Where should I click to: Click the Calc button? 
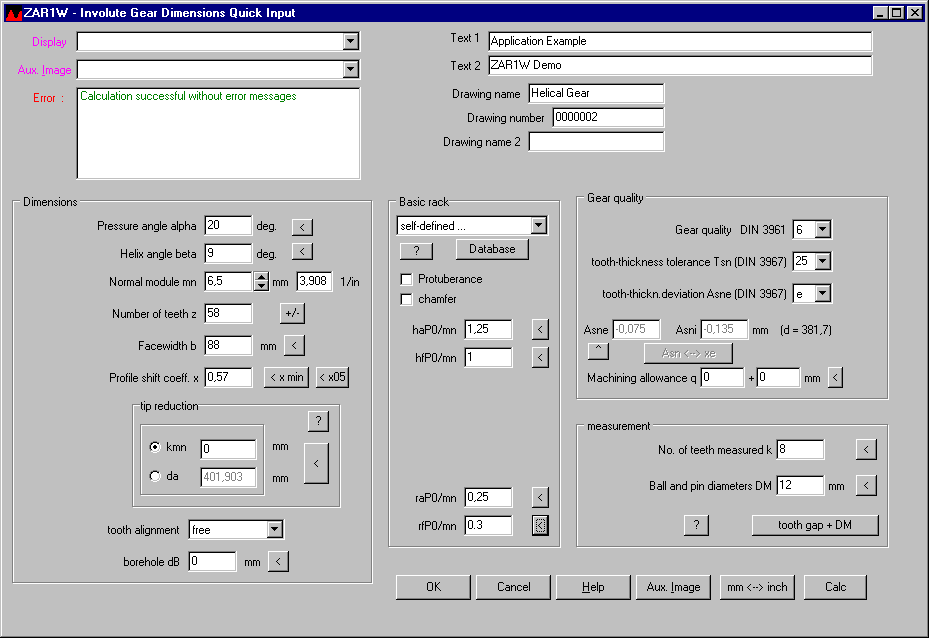[x=835, y=587]
